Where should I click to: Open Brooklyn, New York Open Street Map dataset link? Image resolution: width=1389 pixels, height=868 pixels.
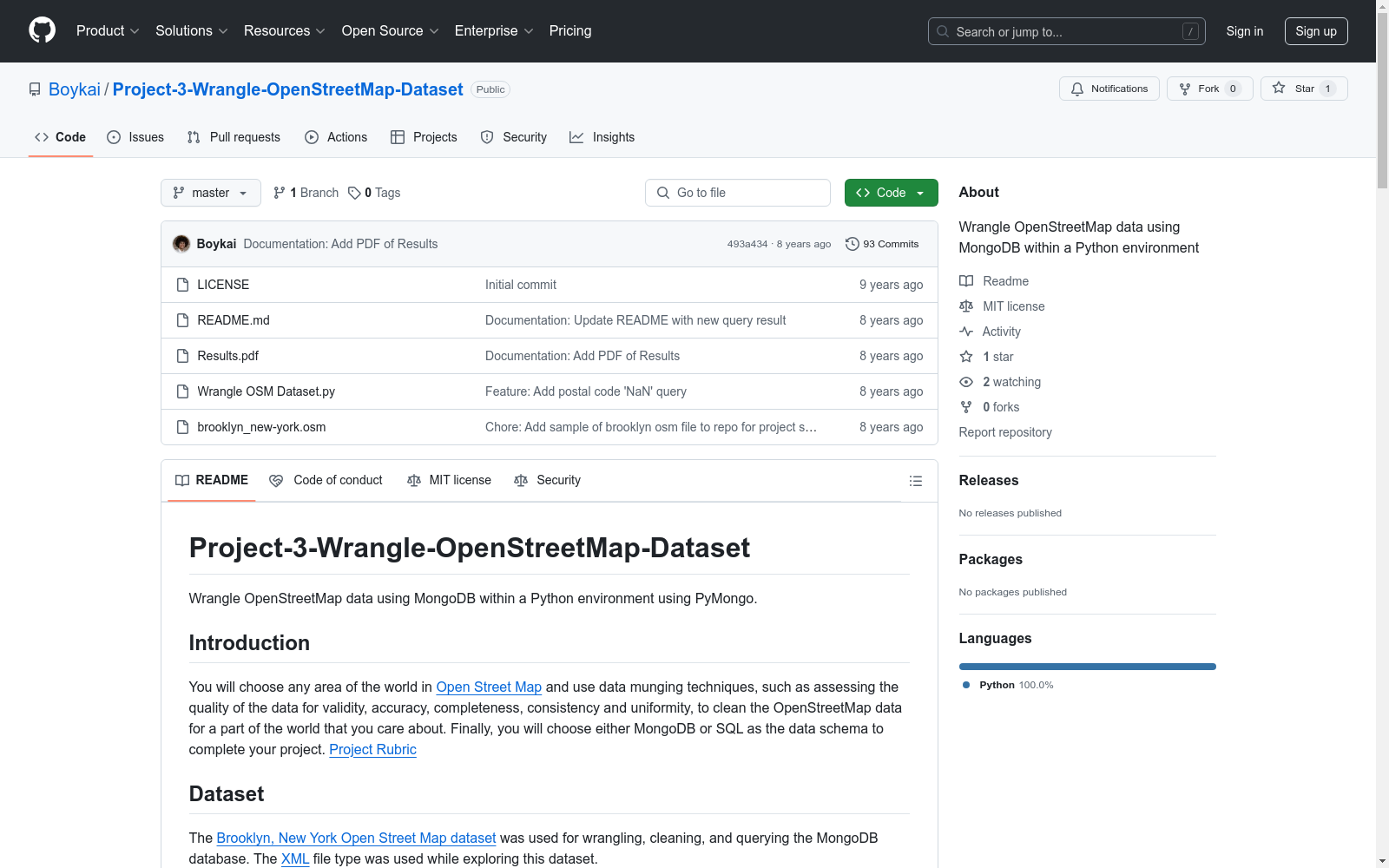(x=356, y=838)
